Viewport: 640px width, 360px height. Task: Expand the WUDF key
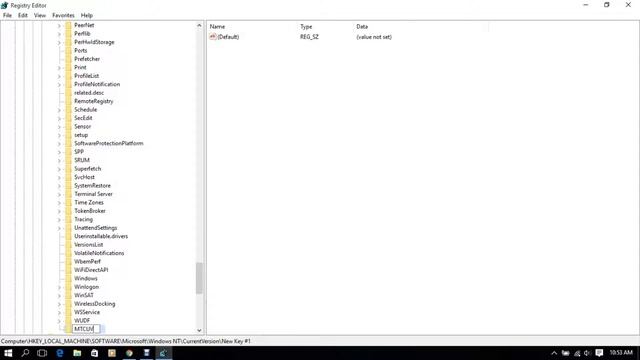(x=59, y=321)
